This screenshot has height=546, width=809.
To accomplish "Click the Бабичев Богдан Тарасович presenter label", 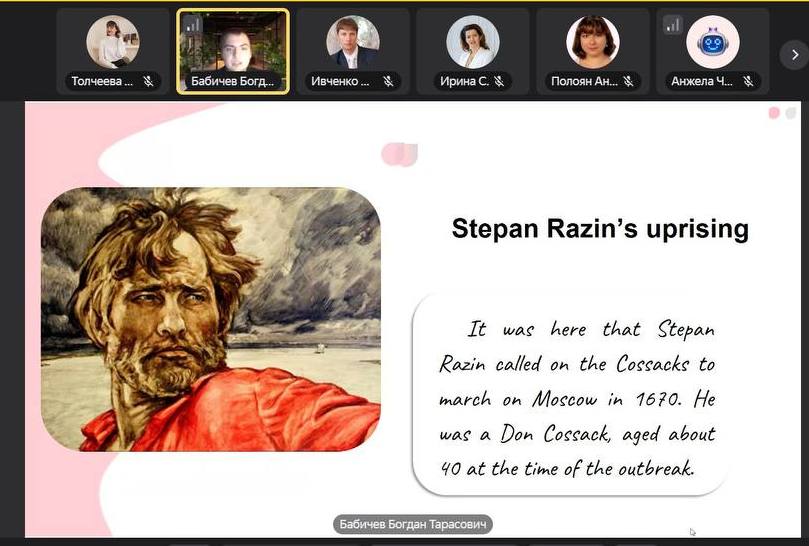I will tap(413, 524).
